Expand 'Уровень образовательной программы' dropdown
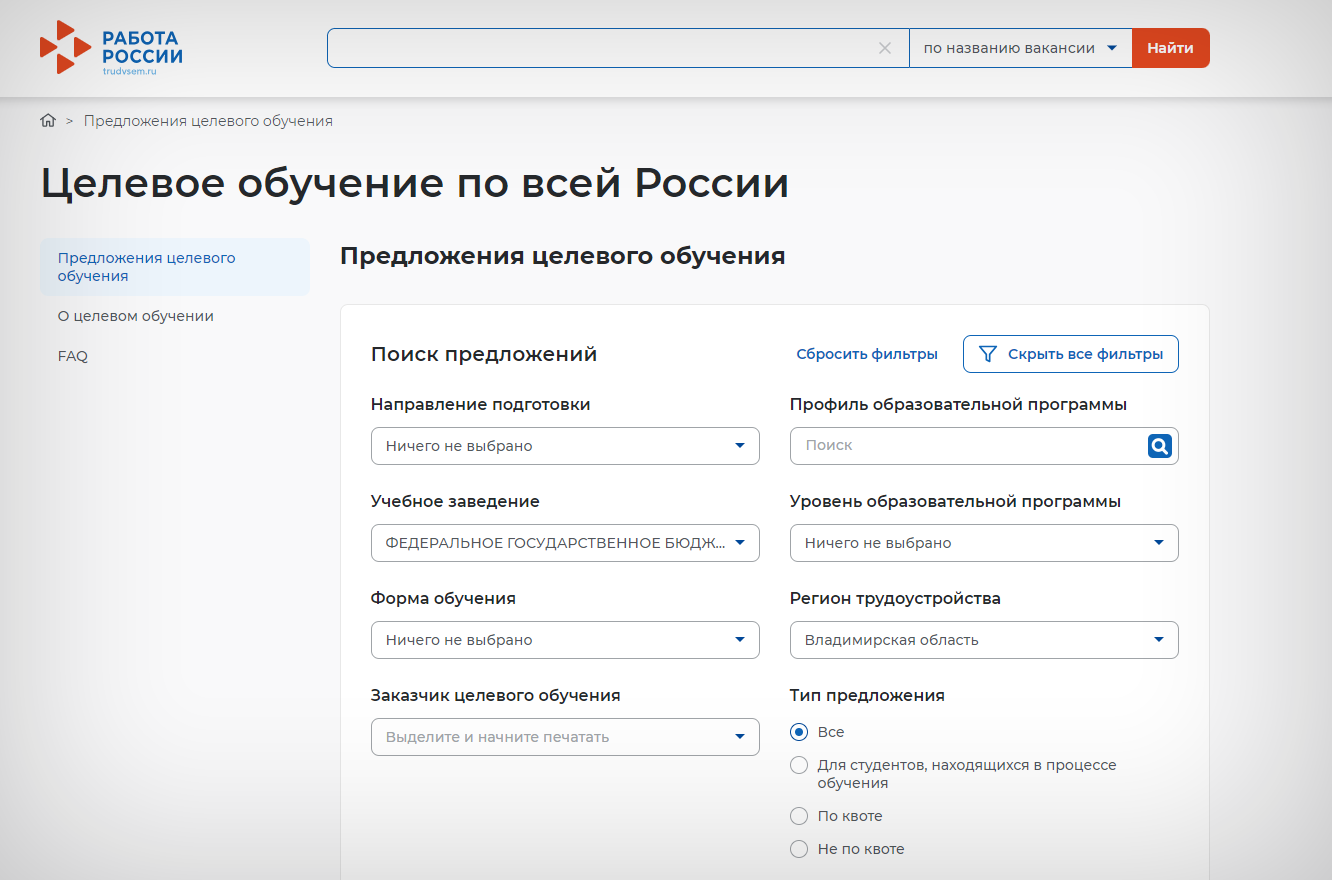 [x=984, y=543]
